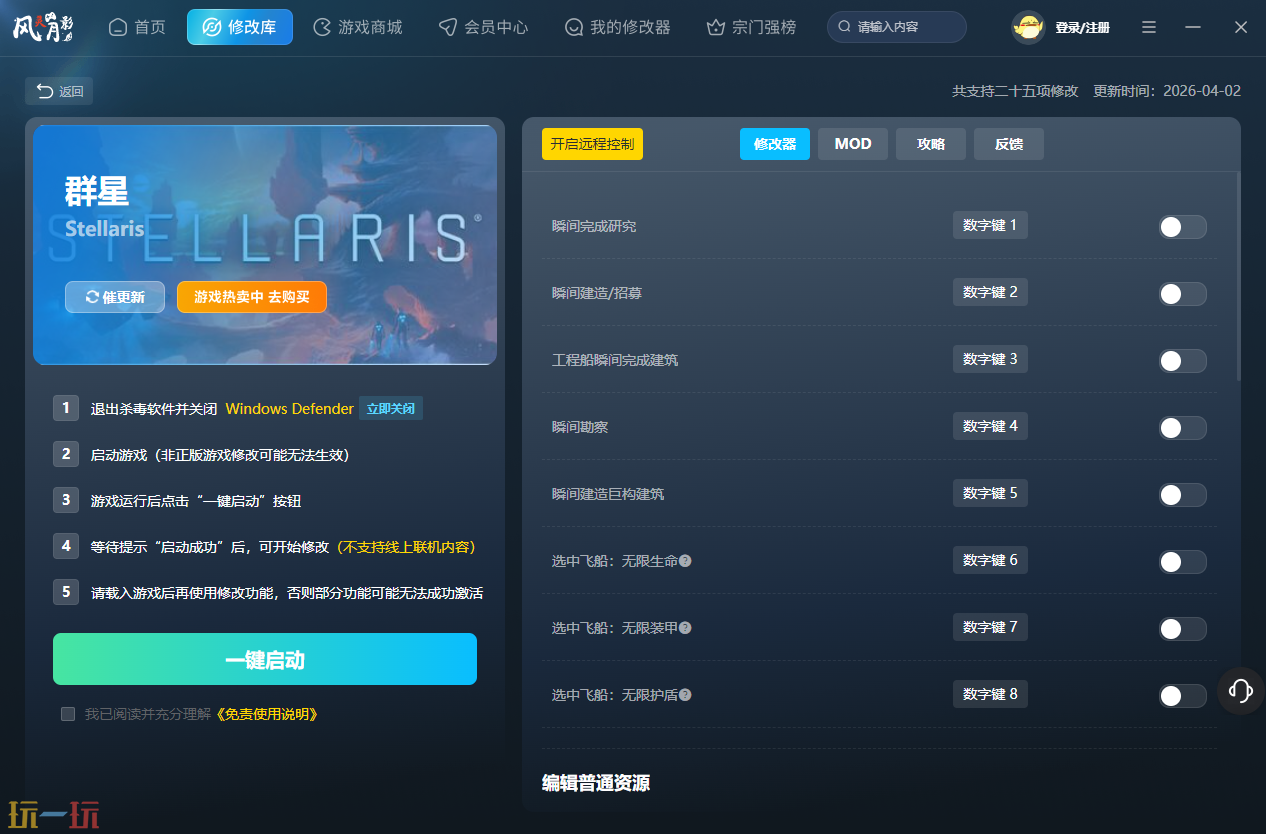Click the 风灵月影 logo icon
This screenshot has width=1266, height=834.
click(43, 27)
